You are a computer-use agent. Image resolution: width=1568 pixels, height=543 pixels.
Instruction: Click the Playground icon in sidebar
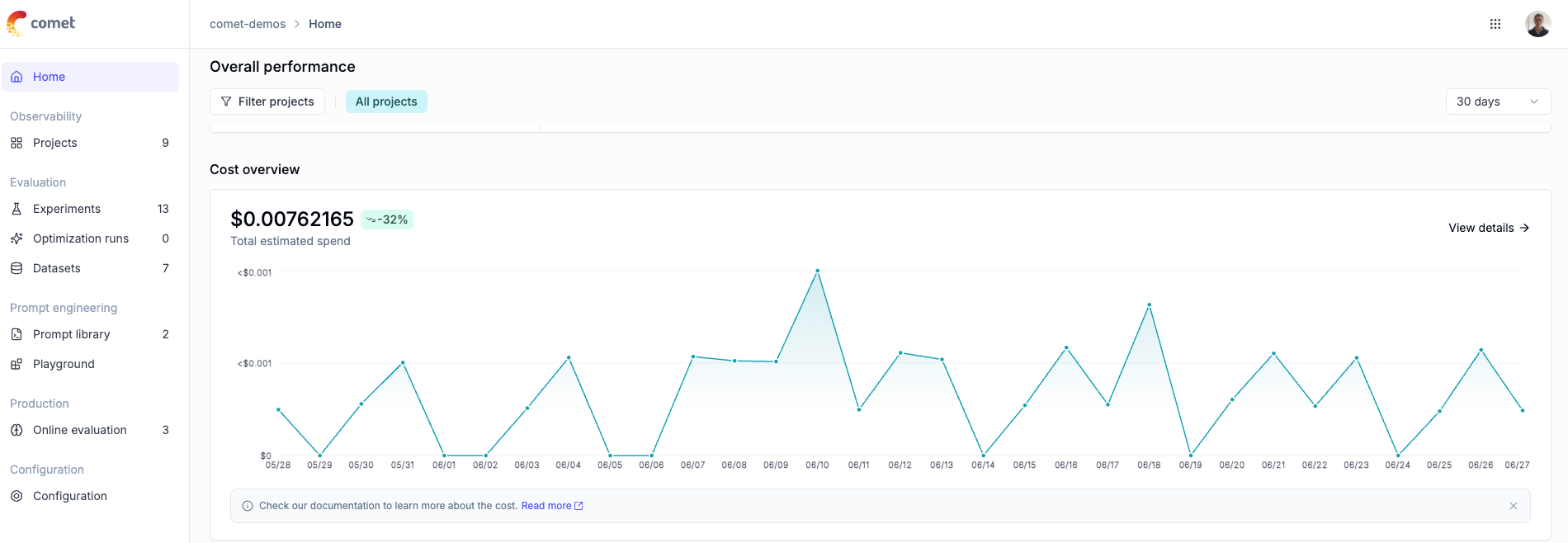[17, 364]
